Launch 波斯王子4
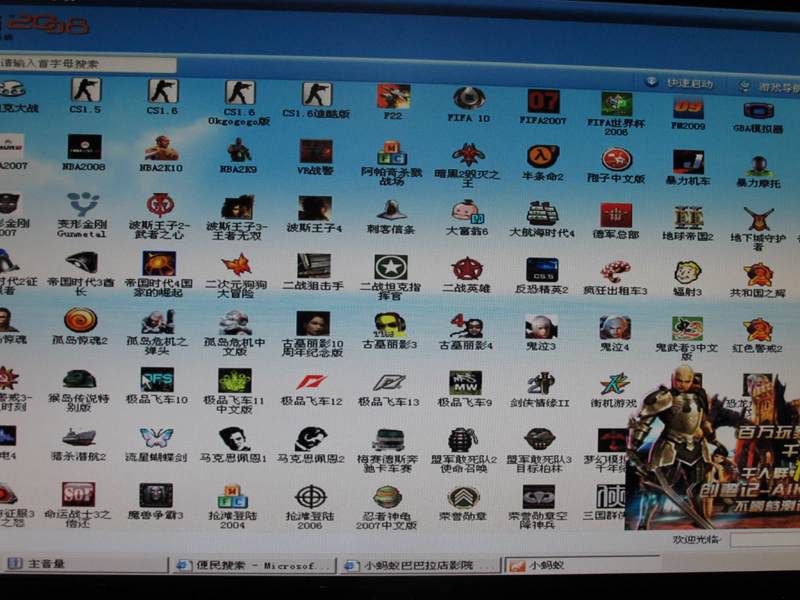Image resolution: width=800 pixels, height=600 pixels. point(315,208)
